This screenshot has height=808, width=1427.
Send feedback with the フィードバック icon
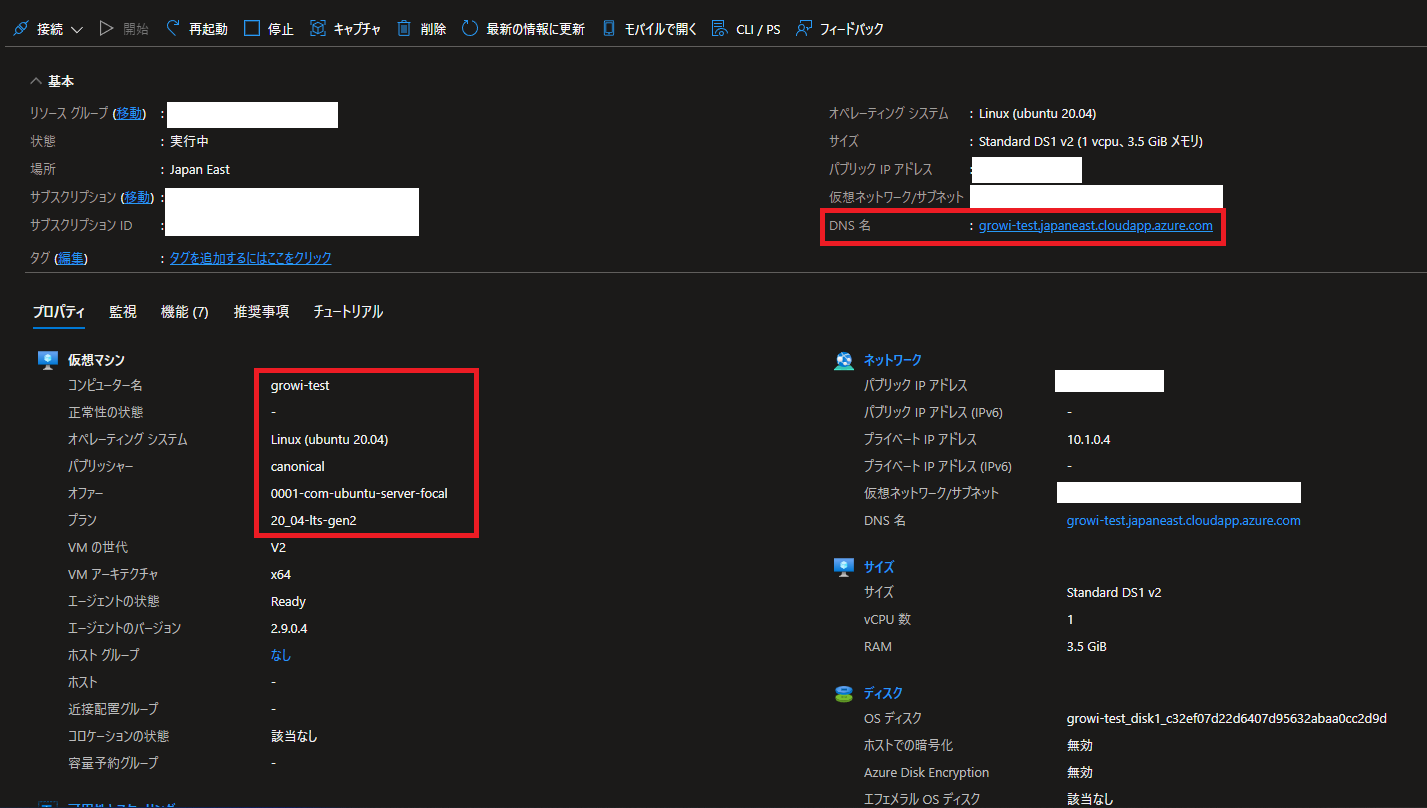click(x=803, y=28)
